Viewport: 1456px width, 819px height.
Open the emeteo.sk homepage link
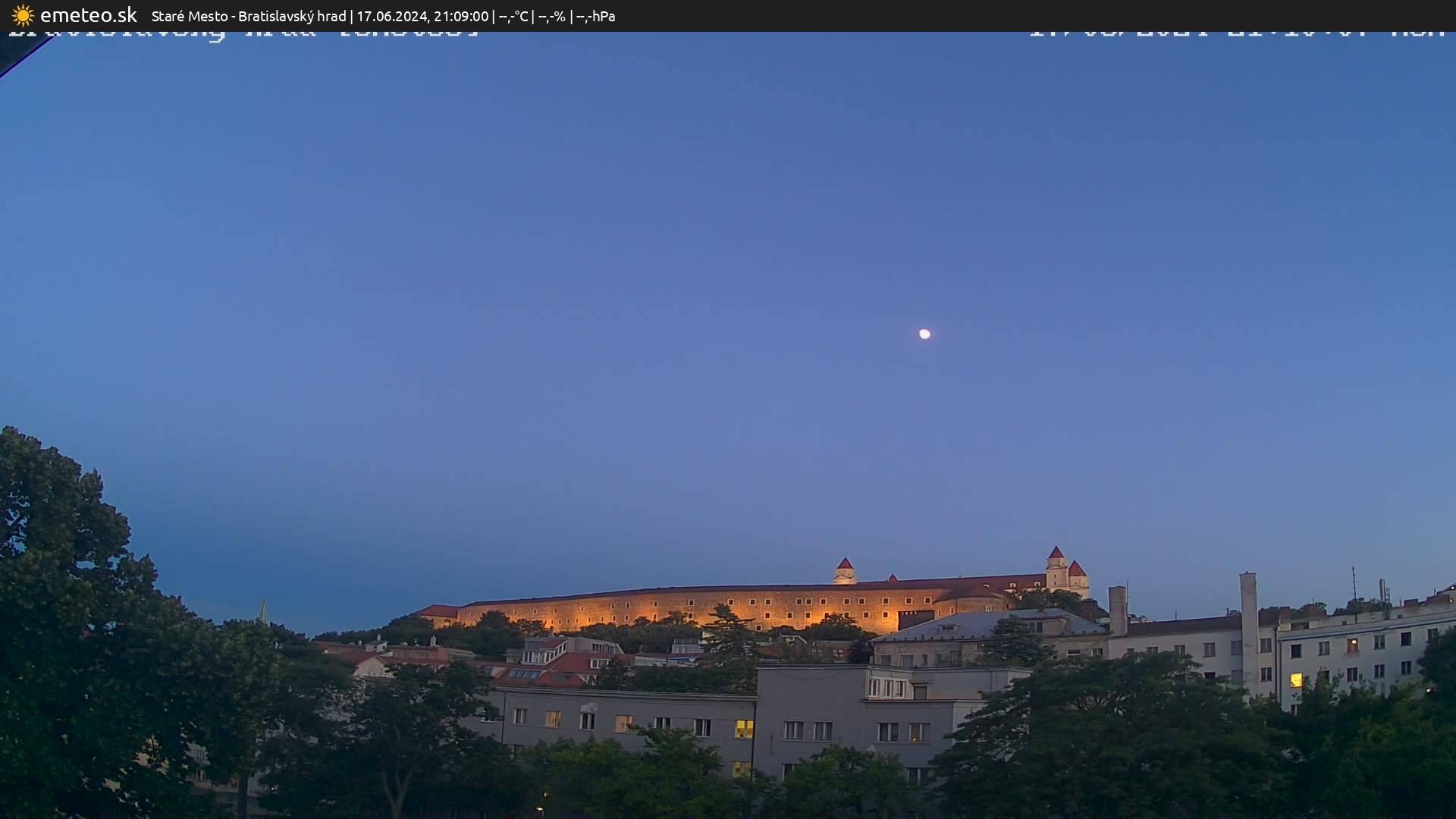88,14
